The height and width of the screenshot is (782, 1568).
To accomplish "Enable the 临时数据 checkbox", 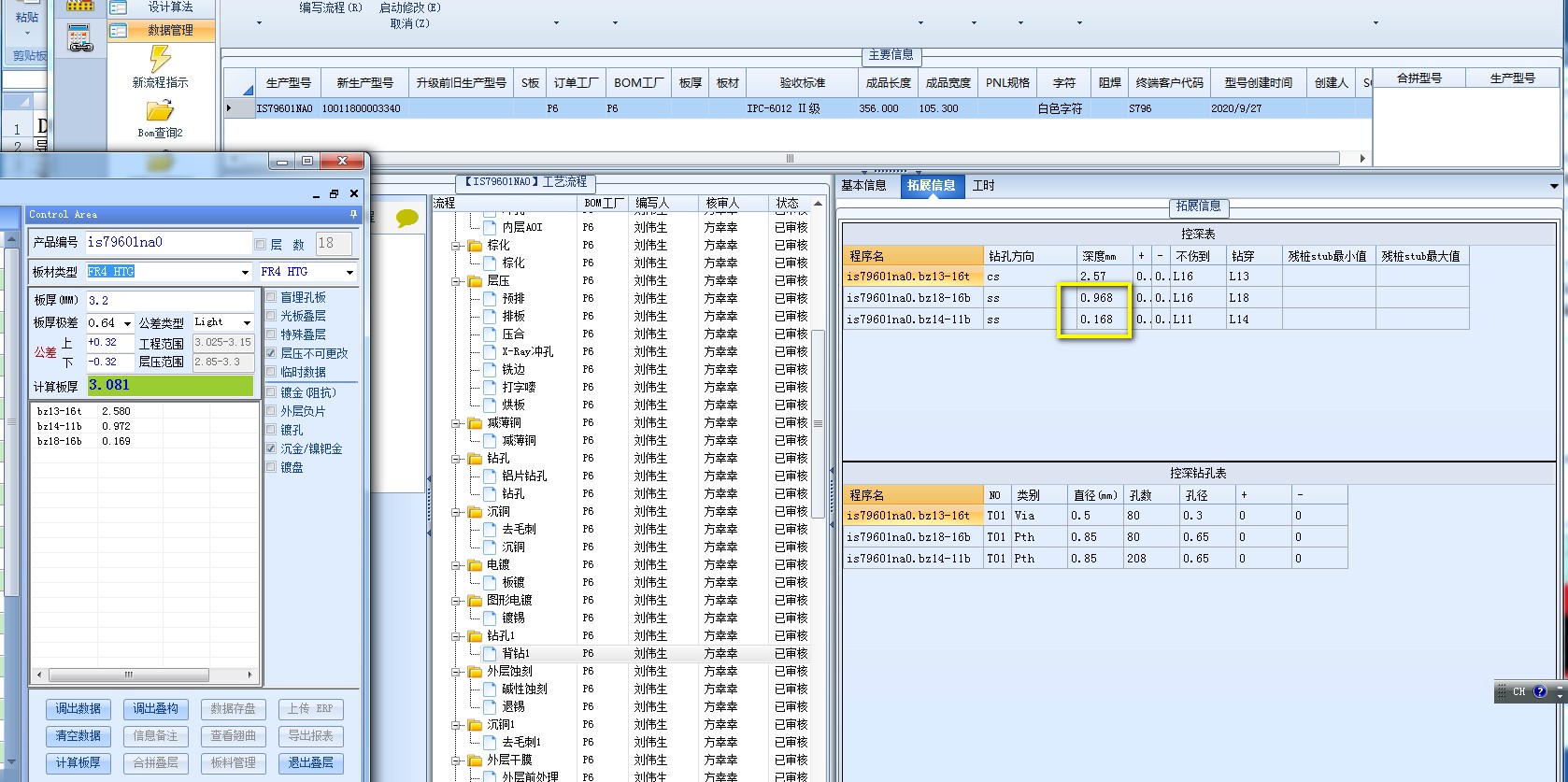I will pos(271,372).
